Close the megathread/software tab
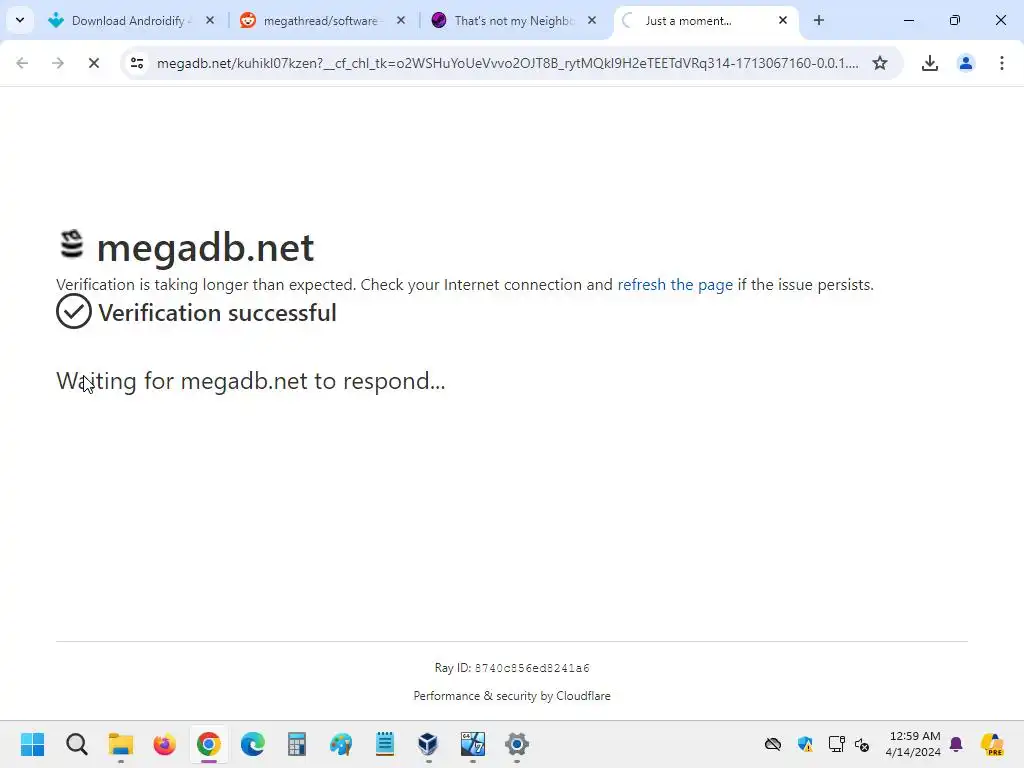The height and width of the screenshot is (768, 1024). click(401, 21)
